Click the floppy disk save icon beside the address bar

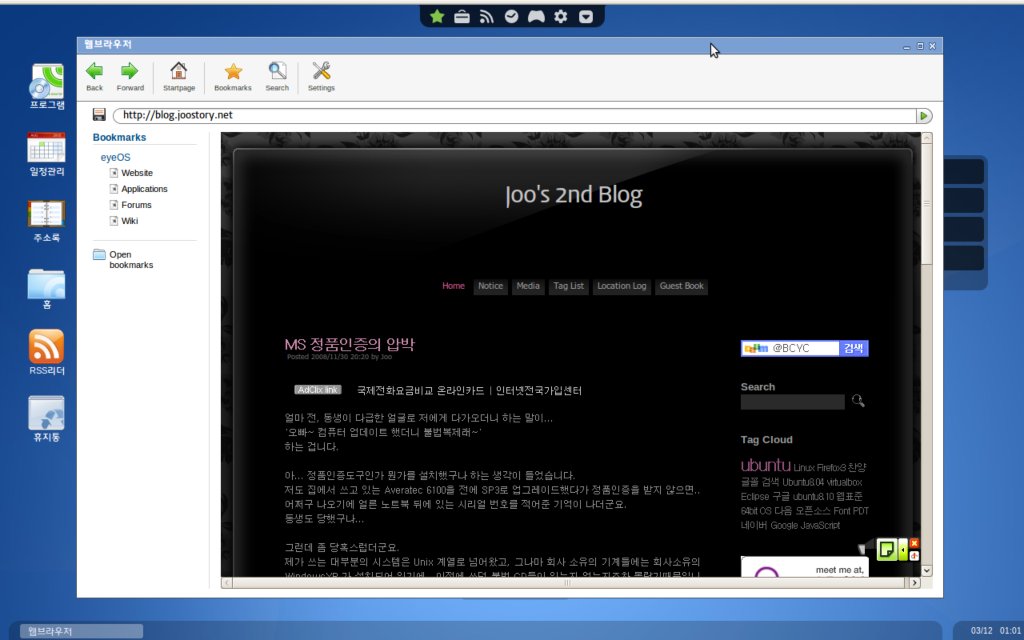(99, 115)
